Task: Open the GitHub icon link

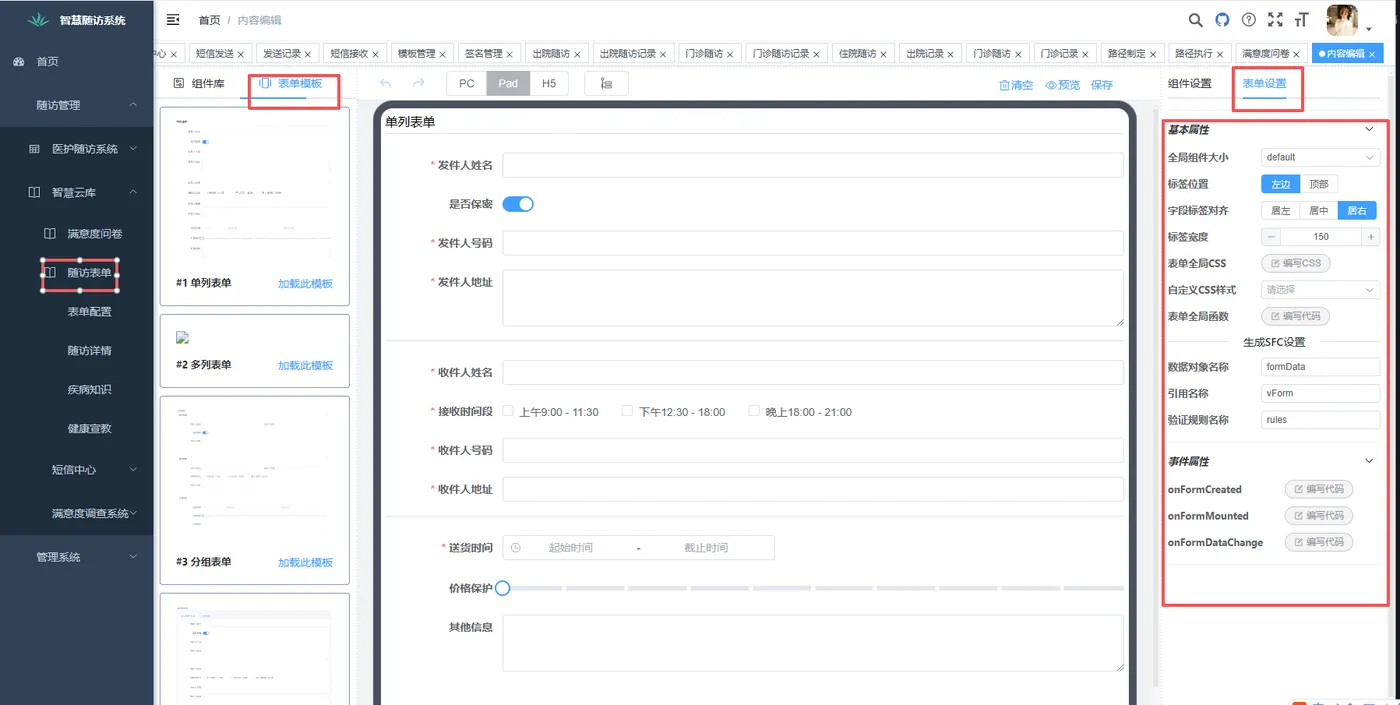Action: tap(1222, 19)
